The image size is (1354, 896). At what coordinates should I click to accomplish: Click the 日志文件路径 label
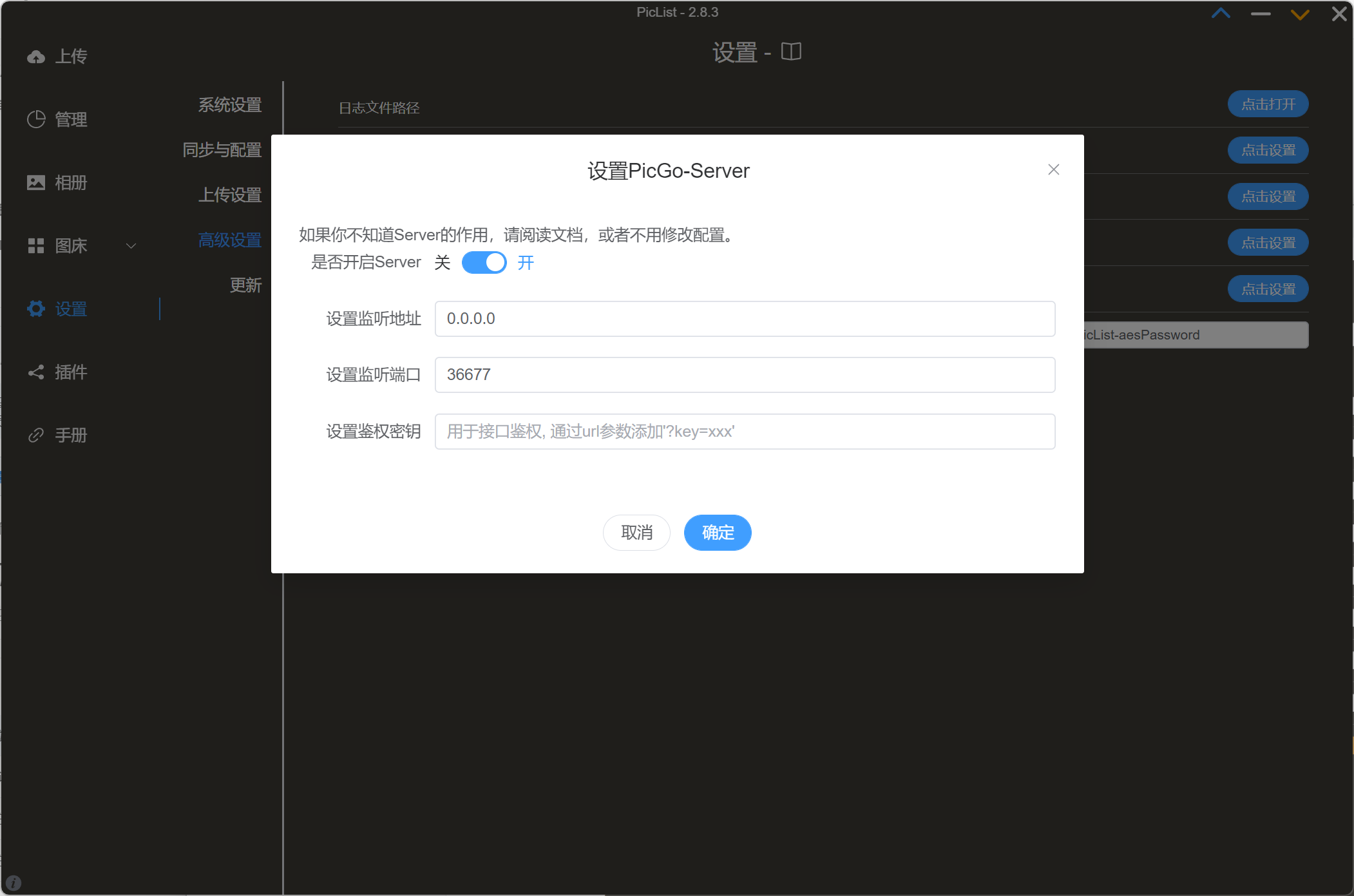(379, 108)
